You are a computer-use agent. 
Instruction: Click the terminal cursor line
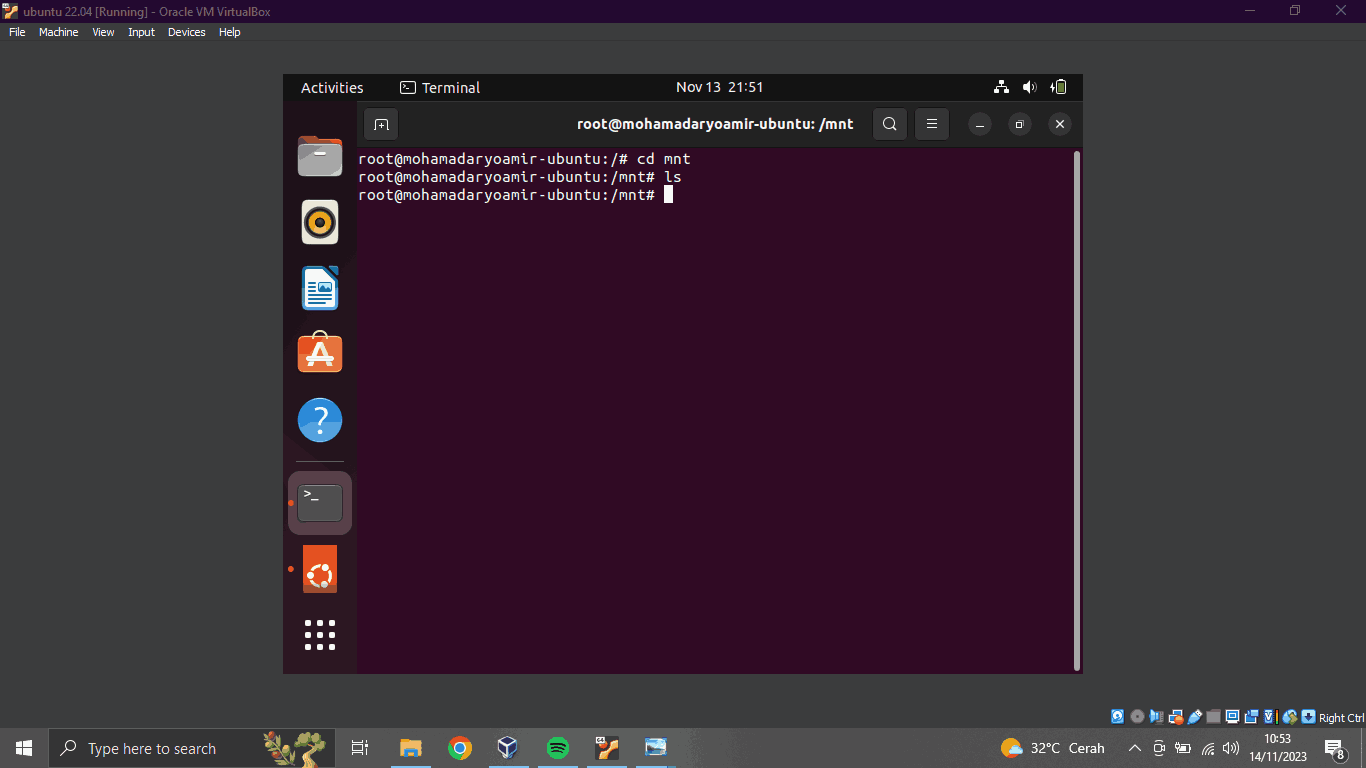(515, 195)
